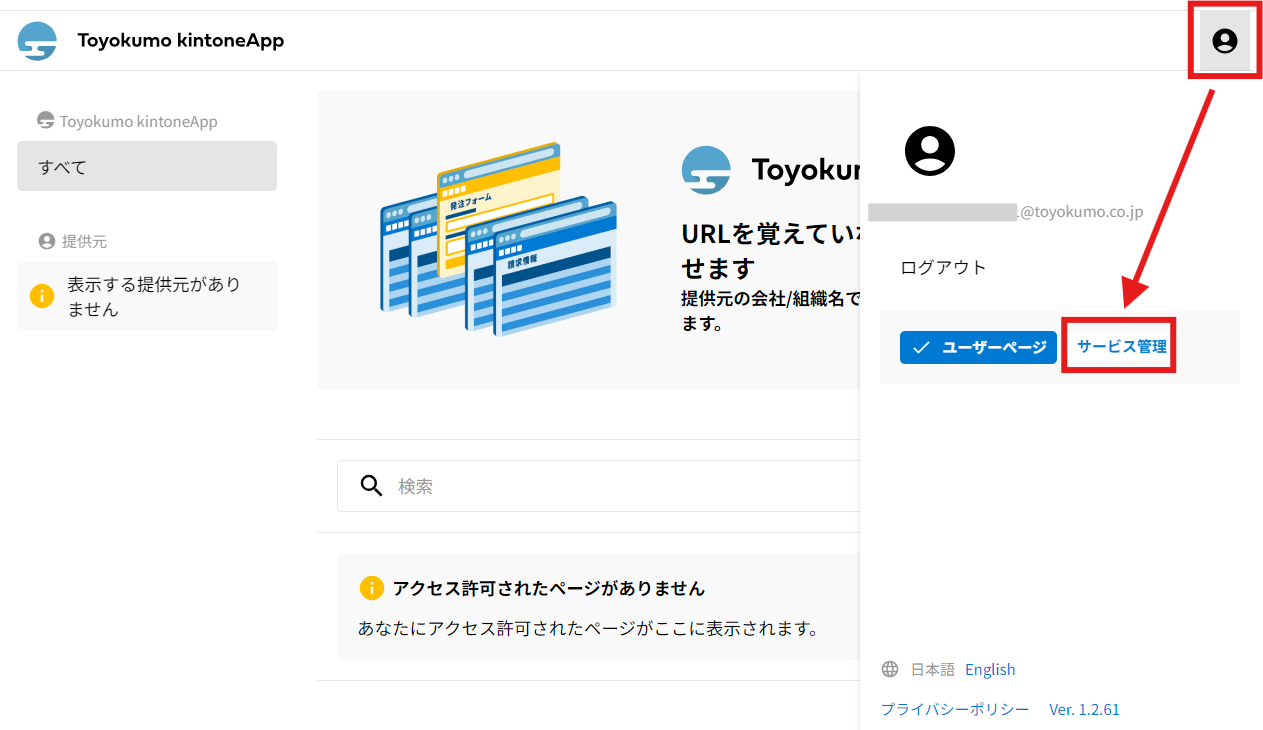This screenshot has width=1263, height=730.
Task: Click the Toyokumo kintoneApp header title
Action: tap(181, 41)
